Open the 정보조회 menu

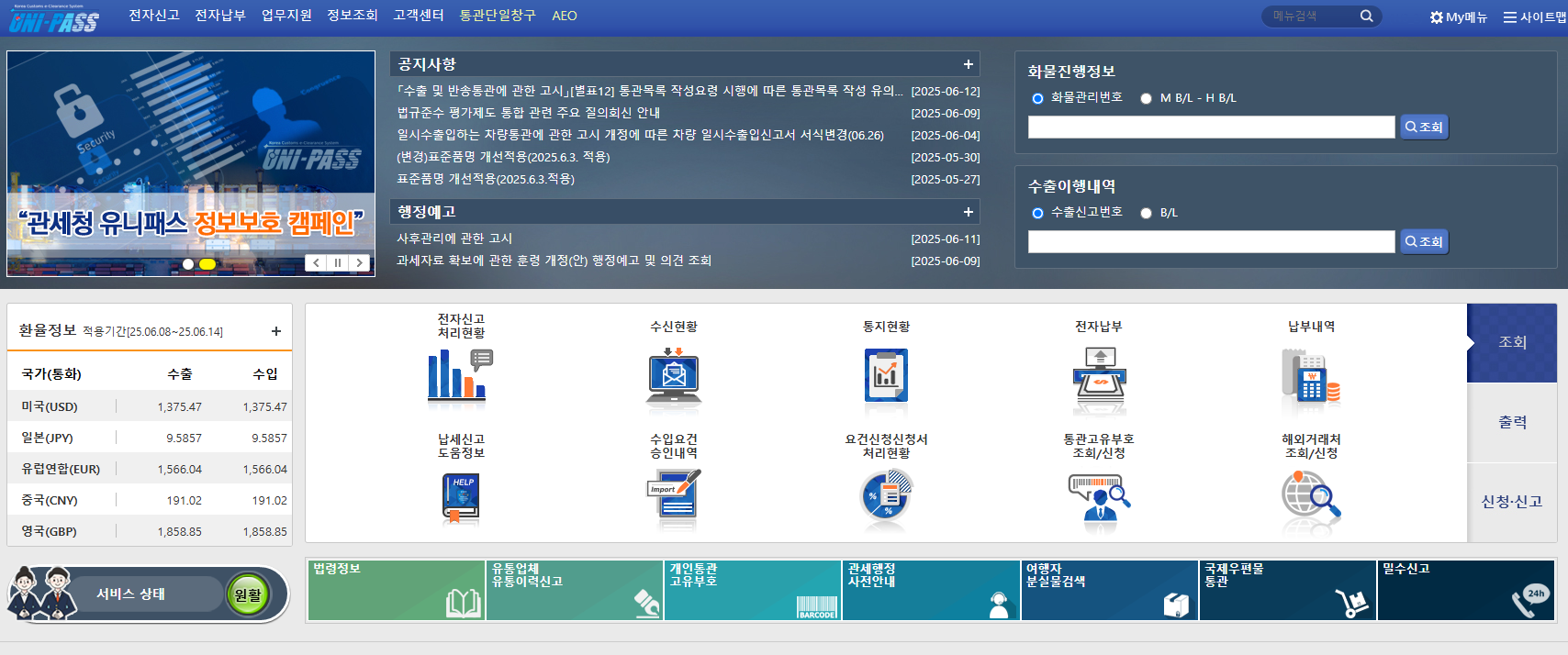353,16
